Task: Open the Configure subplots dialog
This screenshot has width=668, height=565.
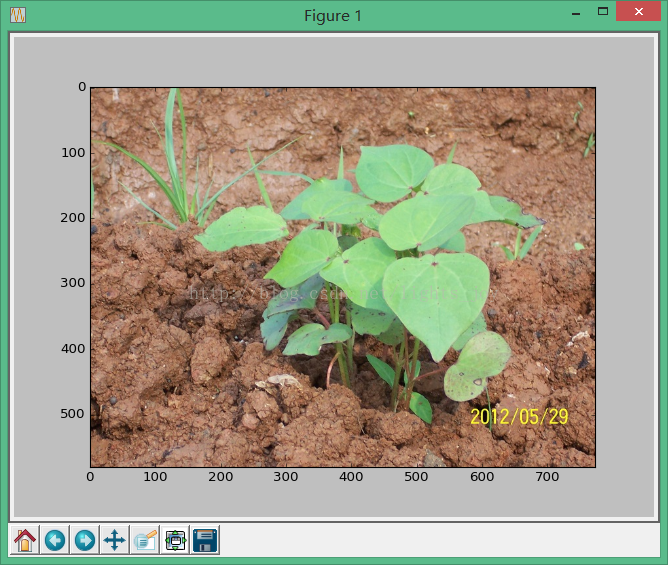Action: (175, 540)
